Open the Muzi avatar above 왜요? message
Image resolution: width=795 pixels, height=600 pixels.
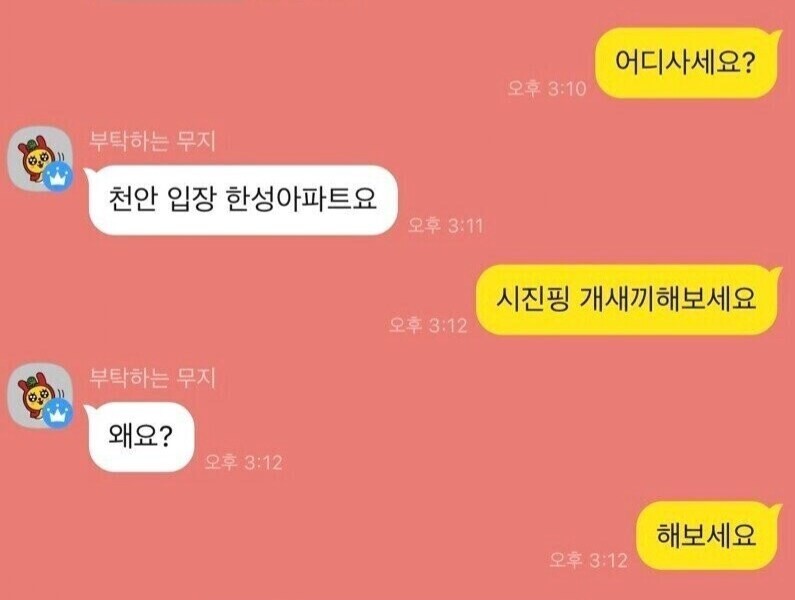[40, 395]
